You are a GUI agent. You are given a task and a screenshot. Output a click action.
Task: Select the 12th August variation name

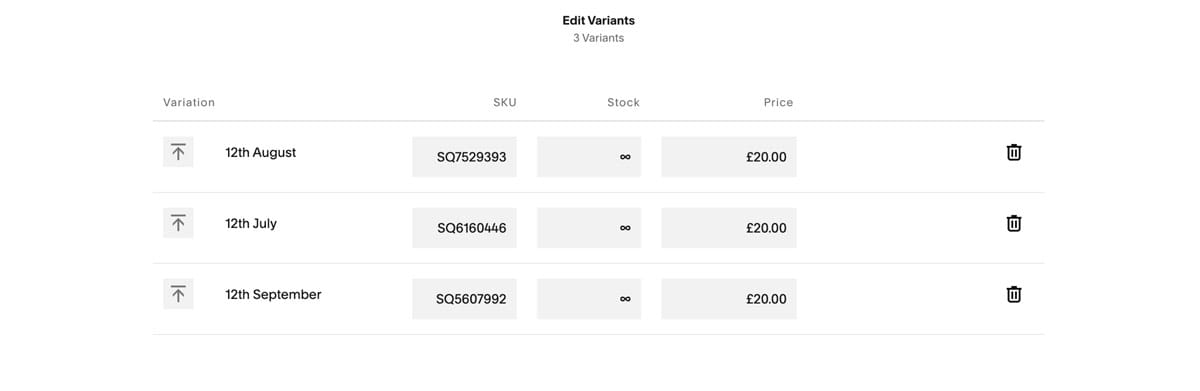pos(261,153)
